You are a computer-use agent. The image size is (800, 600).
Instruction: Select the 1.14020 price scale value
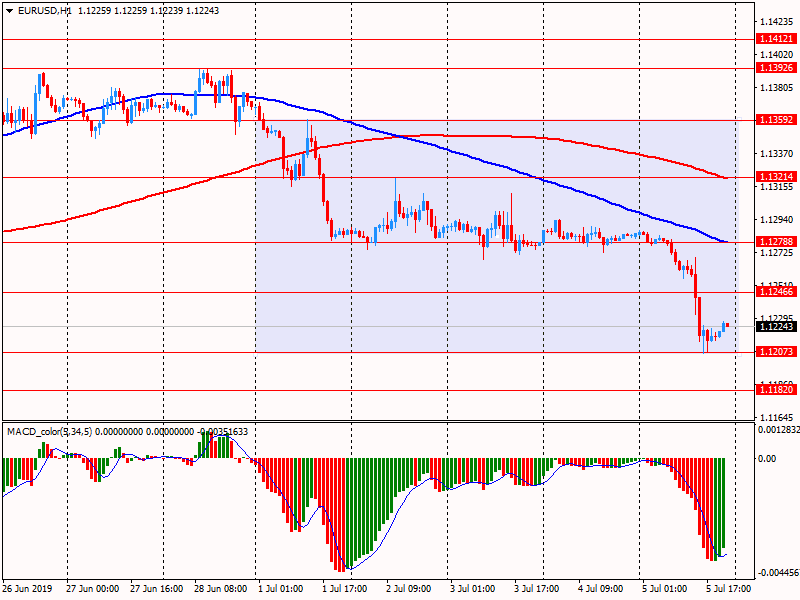[777, 55]
